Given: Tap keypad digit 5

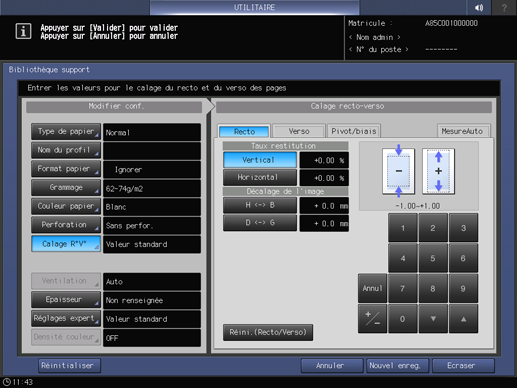Looking at the screenshot, I should click(x=433, y=258).
